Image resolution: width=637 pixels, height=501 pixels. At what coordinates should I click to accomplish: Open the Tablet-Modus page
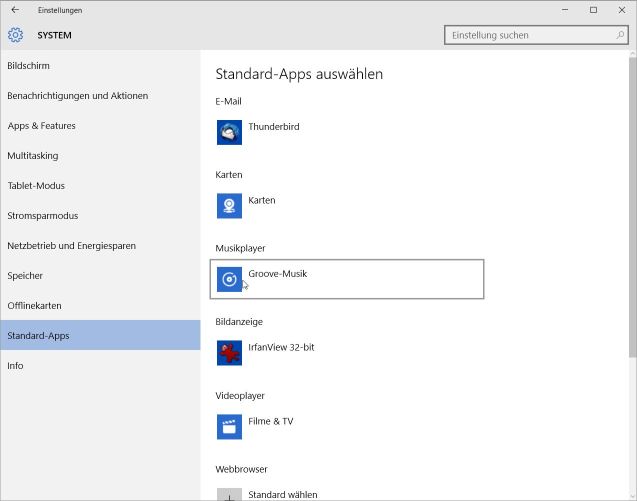pos(100,186)
